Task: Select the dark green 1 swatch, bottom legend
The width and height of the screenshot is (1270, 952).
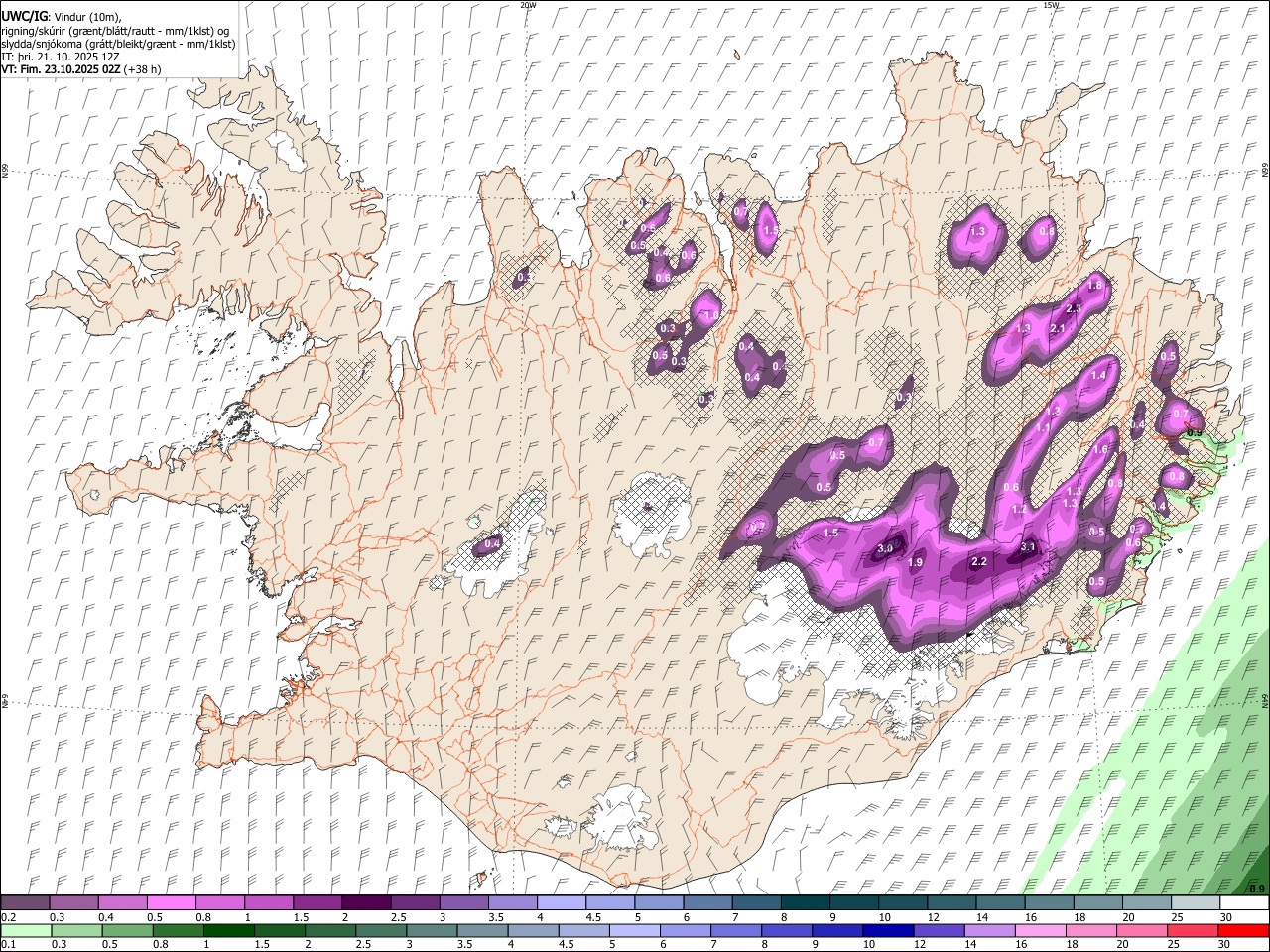Action: pos(228,930)
